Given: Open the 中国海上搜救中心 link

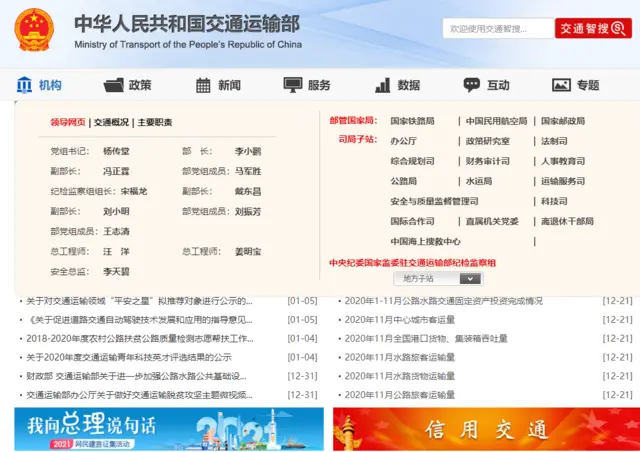Looking at the screenshot, I should 425,241.
